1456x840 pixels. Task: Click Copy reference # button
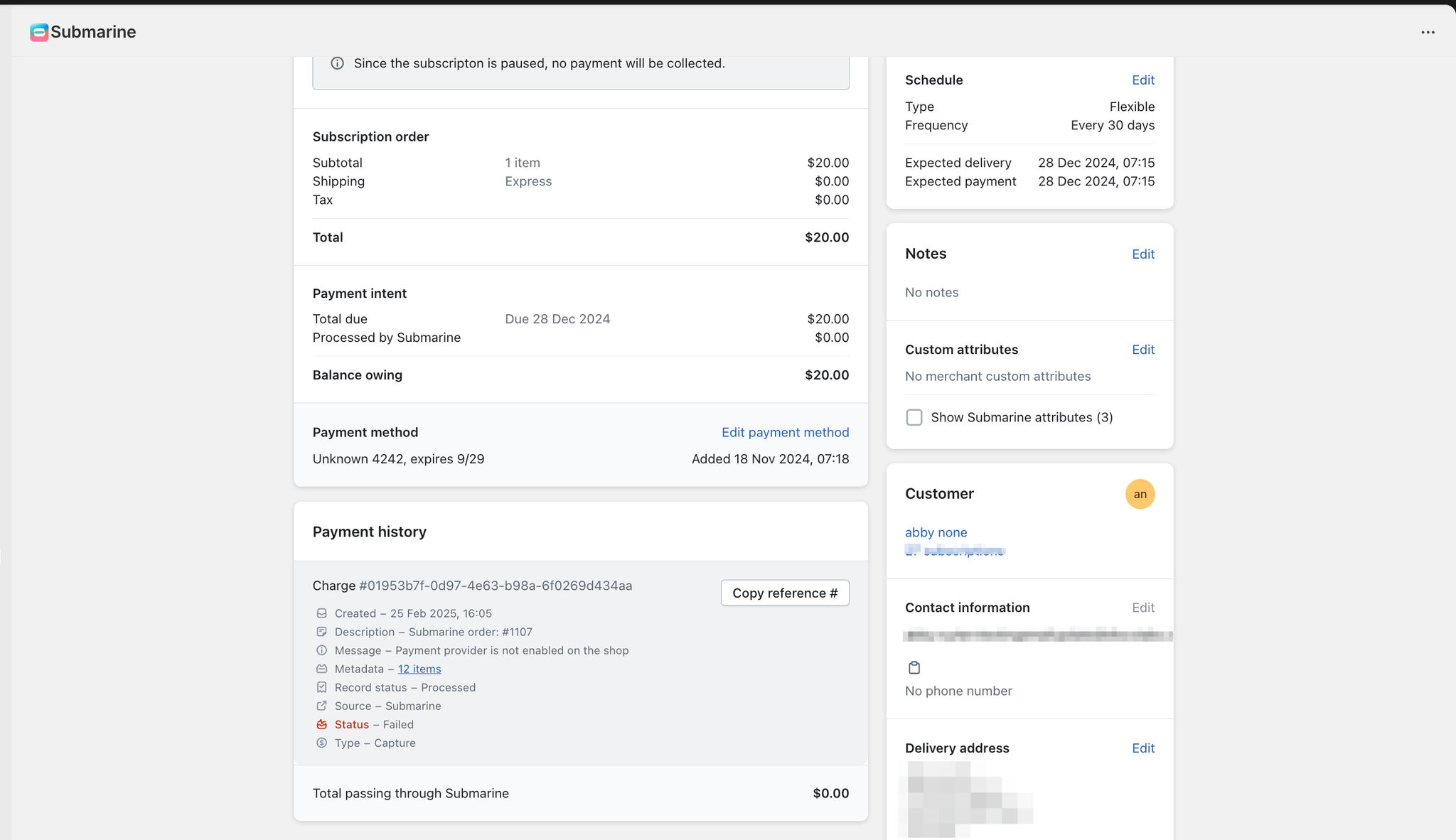point(785,593)
